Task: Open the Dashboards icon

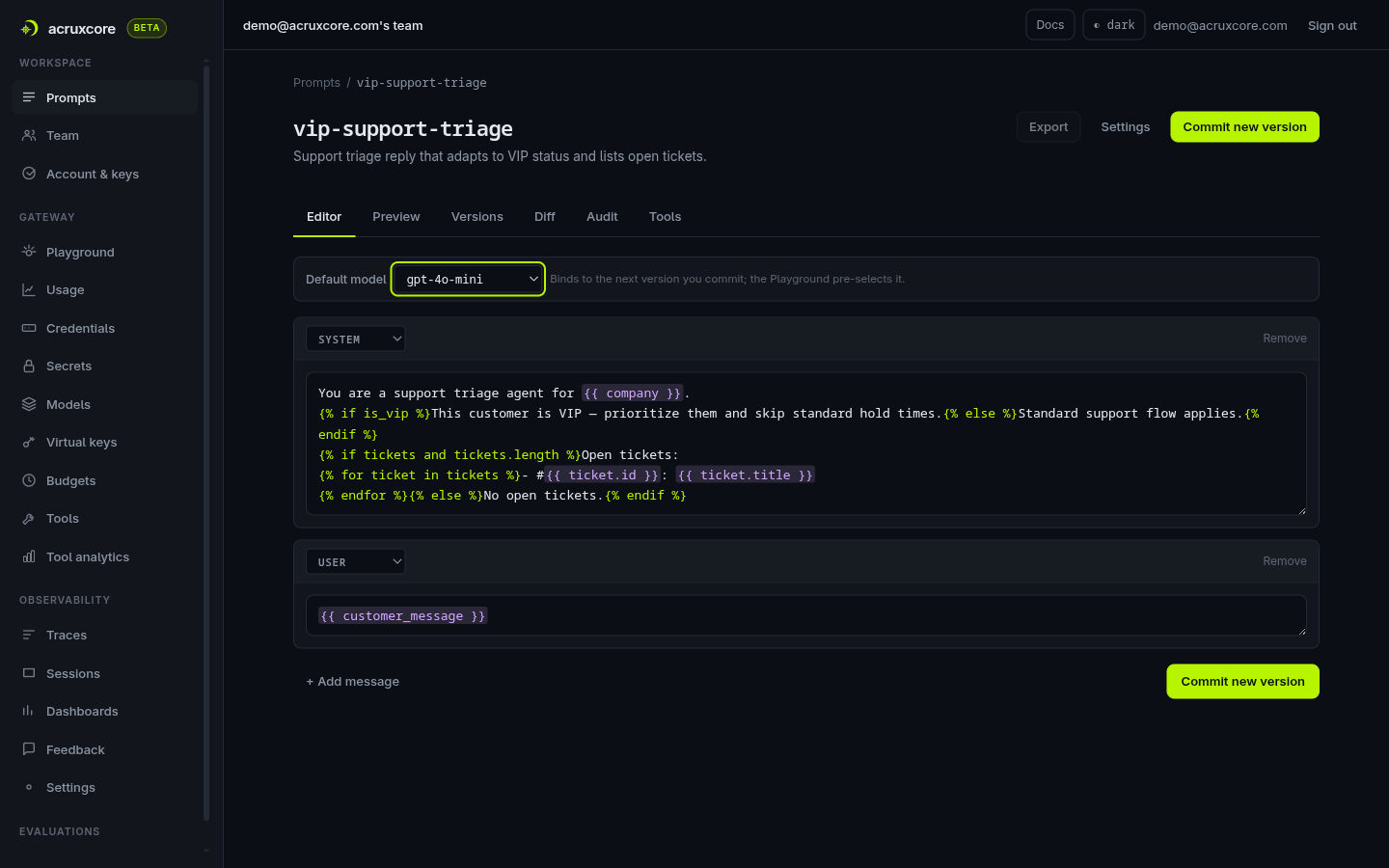Action: [x=29, y=711]
